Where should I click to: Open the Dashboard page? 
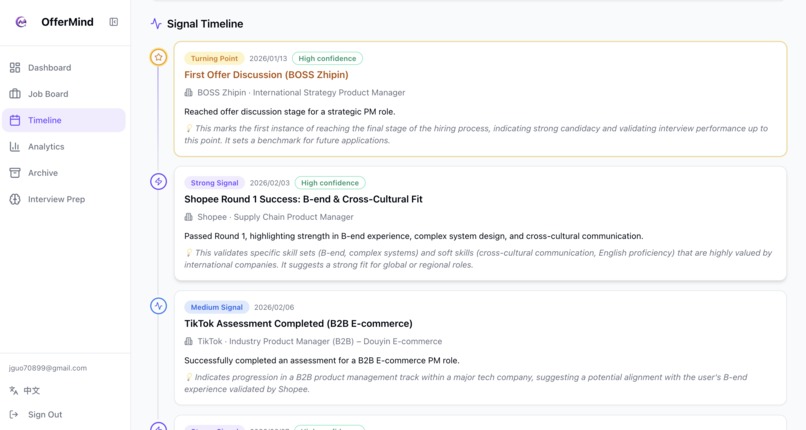pos(64,67)
